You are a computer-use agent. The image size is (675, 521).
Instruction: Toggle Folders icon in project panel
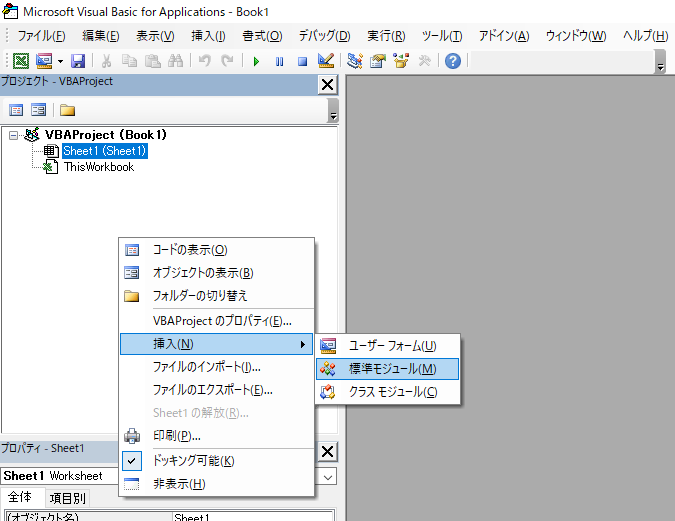click(x=67, y=110)
